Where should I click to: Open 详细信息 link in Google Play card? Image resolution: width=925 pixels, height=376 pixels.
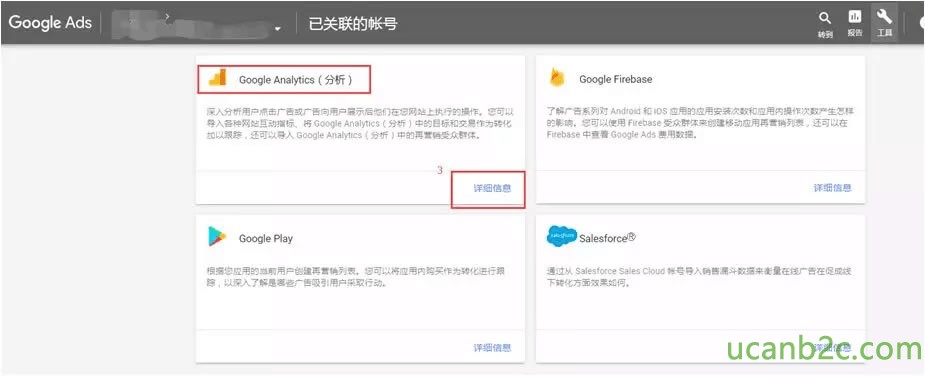[492, 348]
